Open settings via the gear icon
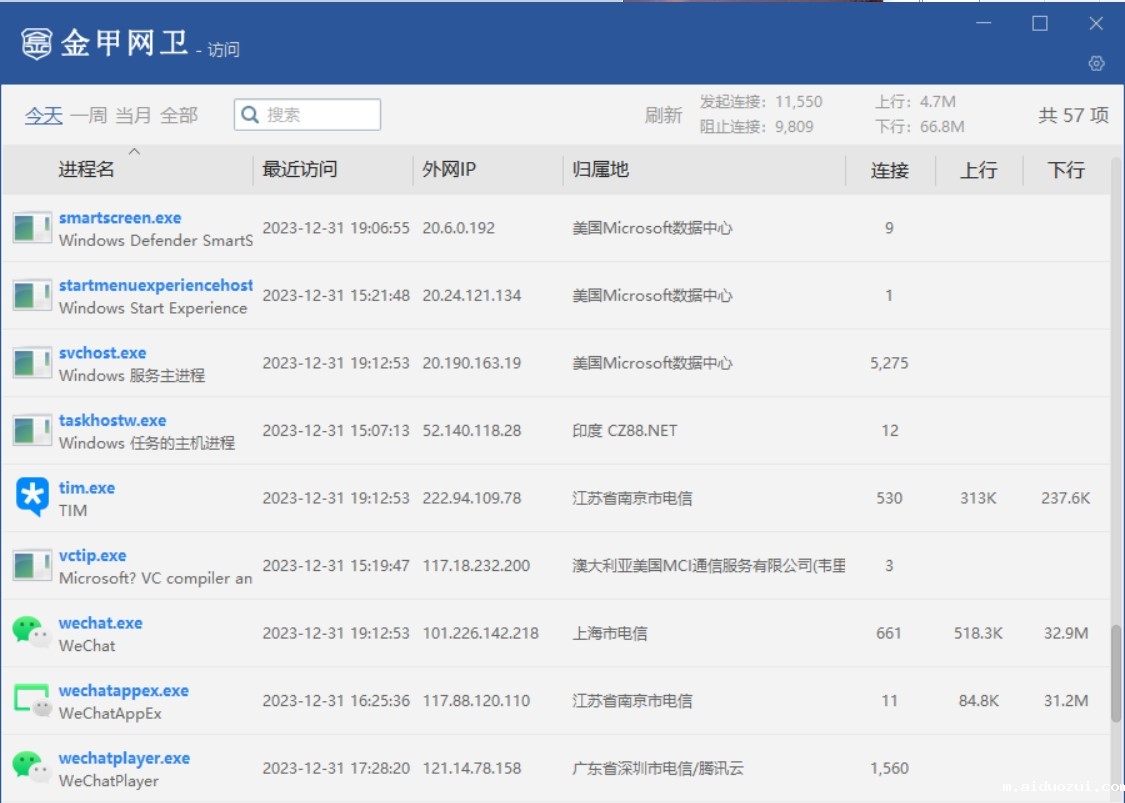The height and width of the screenshot is (803, 1125). click(x=1096, y=63)
